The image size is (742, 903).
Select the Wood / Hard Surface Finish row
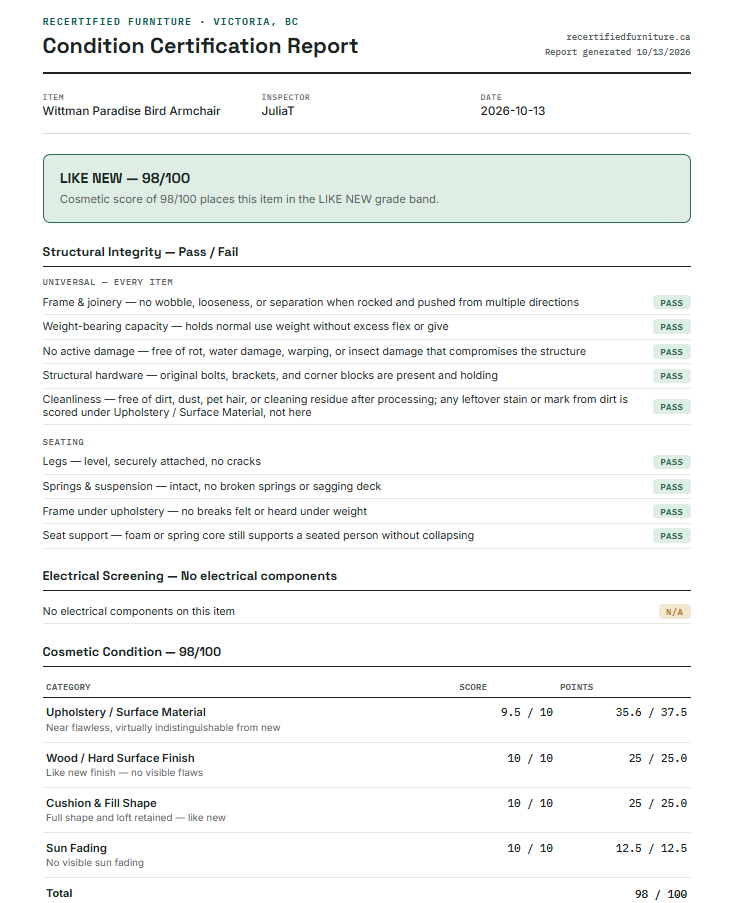366,765
